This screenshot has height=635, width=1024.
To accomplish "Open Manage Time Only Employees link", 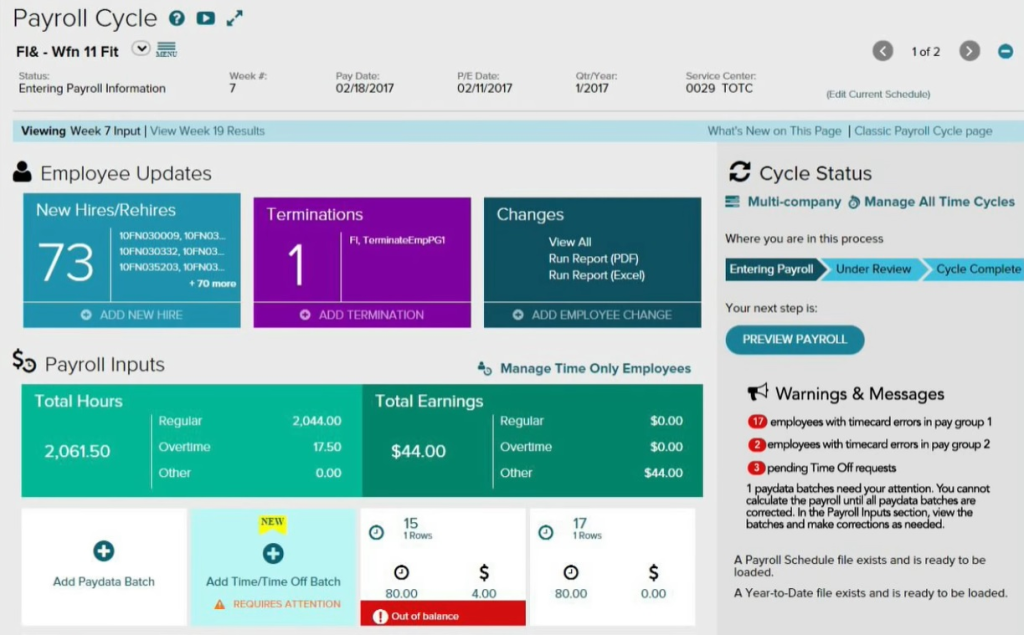I will click(x=595, y=369).
